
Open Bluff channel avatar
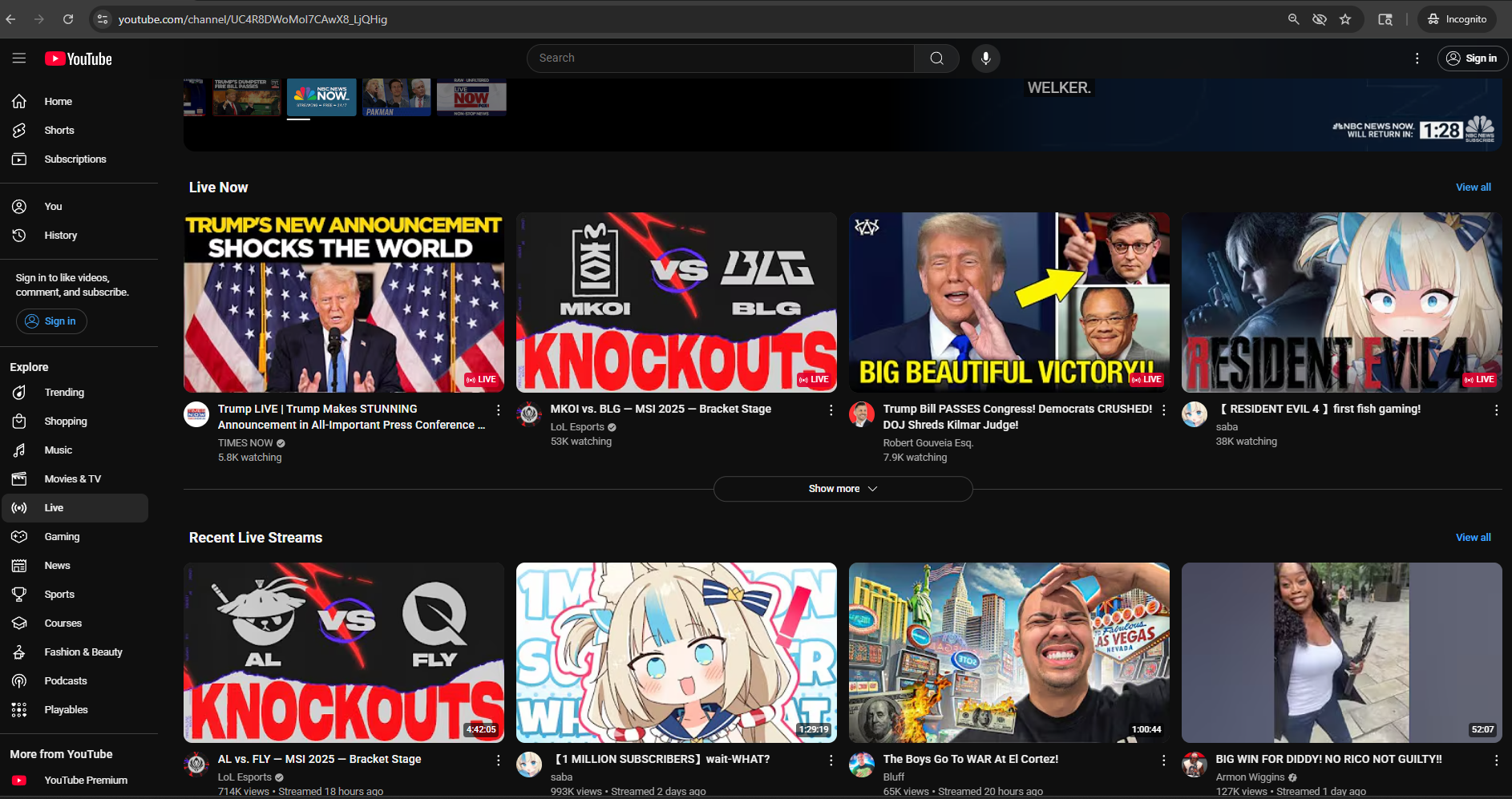click(862, 765)
